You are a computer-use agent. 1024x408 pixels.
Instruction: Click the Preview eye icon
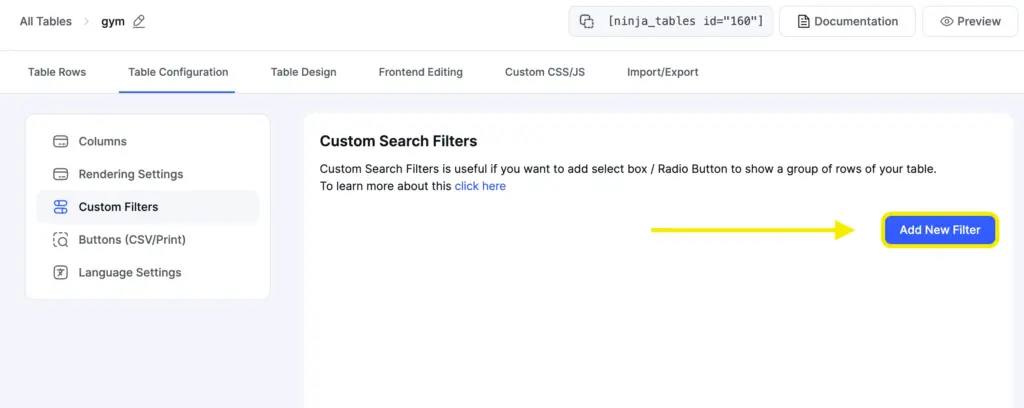pos(946,22)
